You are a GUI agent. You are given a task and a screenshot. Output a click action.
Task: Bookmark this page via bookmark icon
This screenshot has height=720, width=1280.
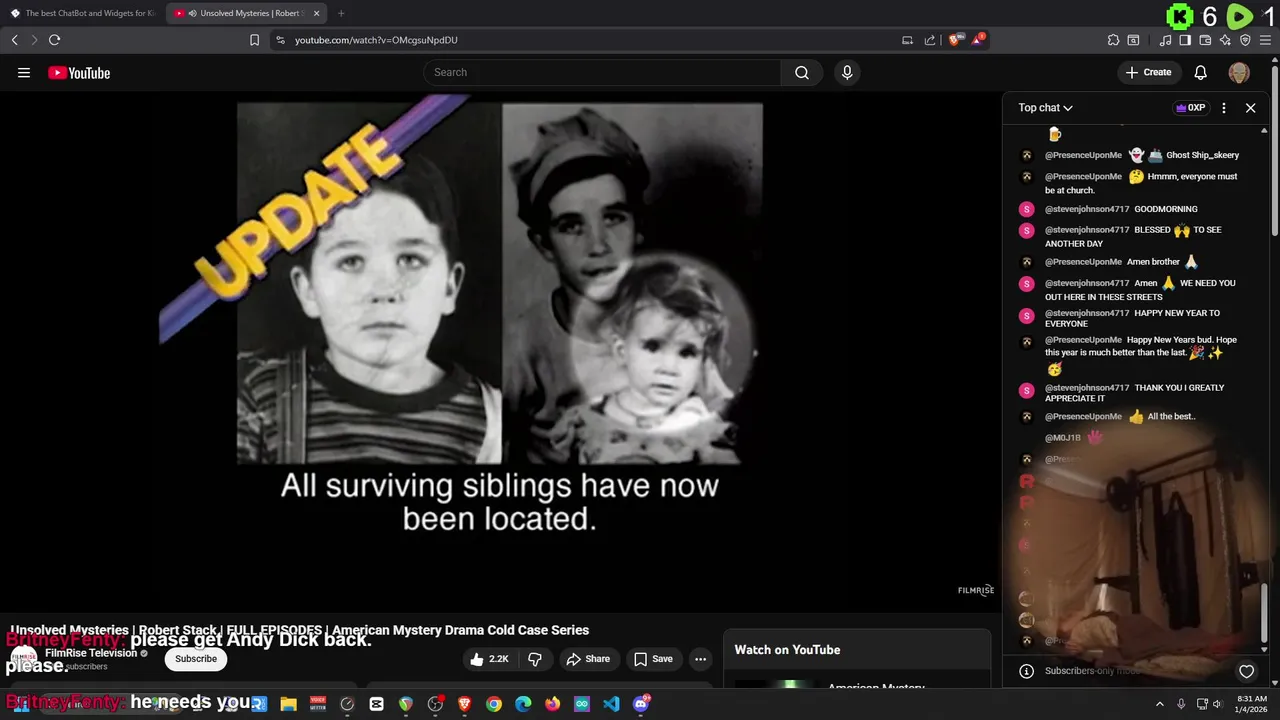tap(254, 40)
